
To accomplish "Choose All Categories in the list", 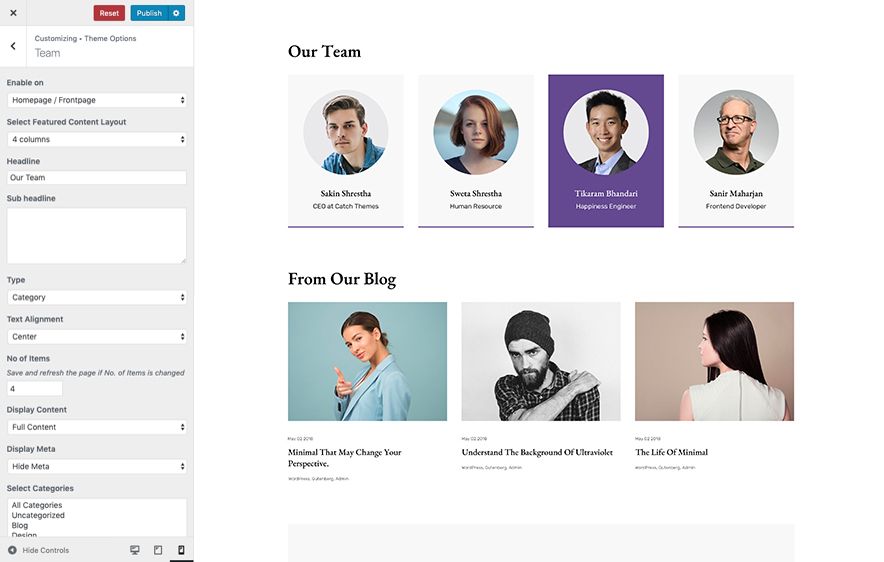I will 37,505.
